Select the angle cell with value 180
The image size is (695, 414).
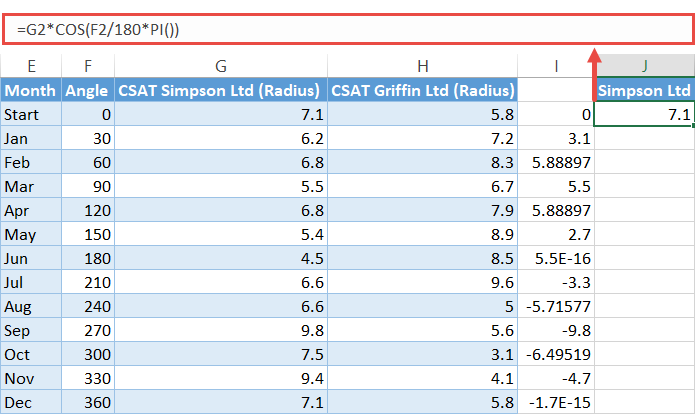(88, 258)
